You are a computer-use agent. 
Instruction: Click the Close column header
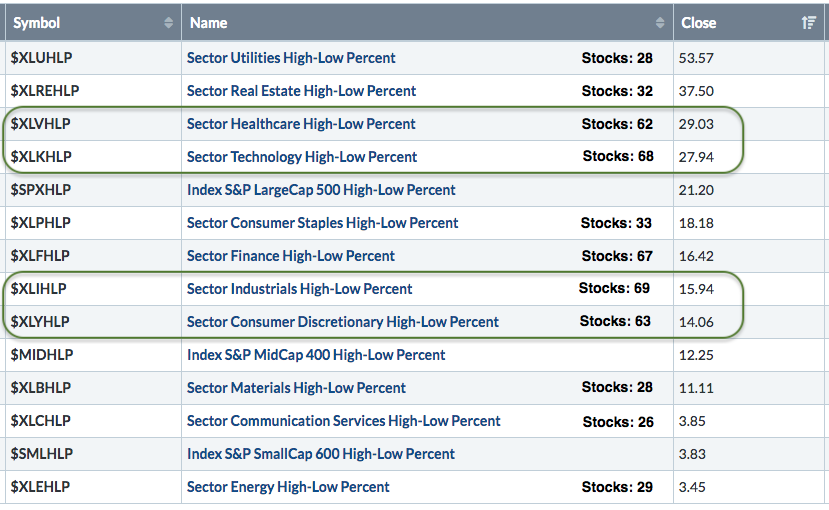tap(699, 23)
